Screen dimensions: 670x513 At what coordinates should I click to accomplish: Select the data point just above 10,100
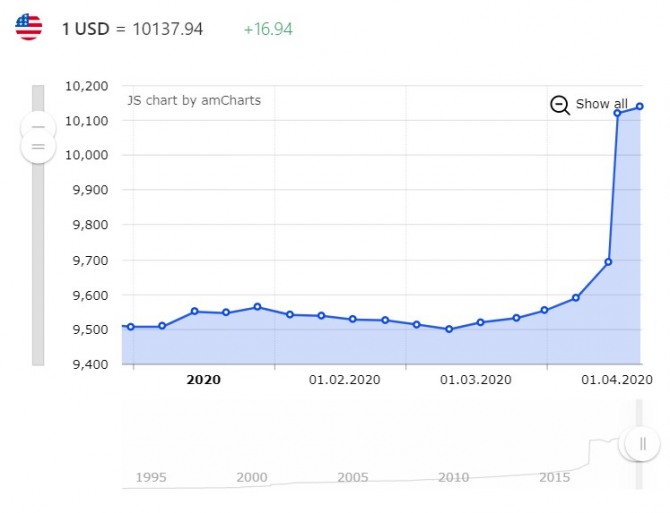click(x=617, y=113)
